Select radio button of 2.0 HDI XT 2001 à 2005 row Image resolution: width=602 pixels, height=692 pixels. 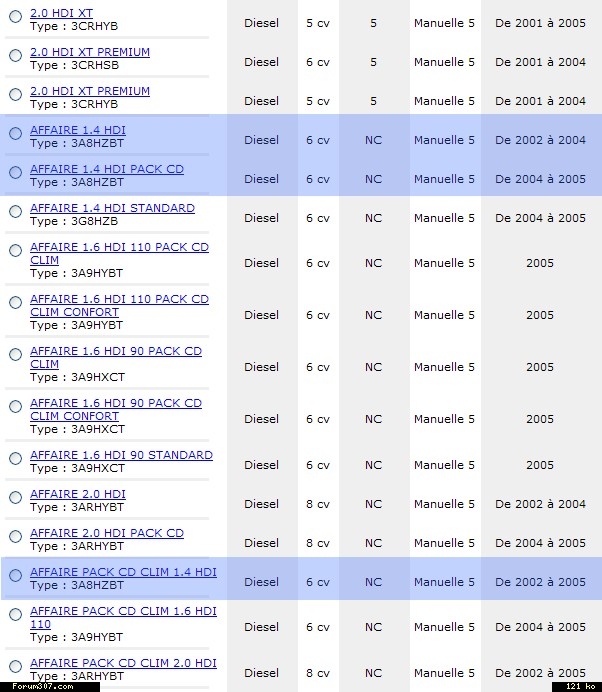pyautogui.click(x=15, y=16)
